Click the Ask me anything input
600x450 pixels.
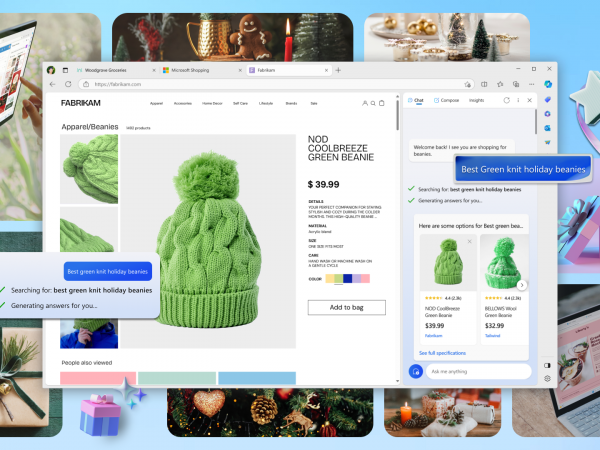[478, 372]
